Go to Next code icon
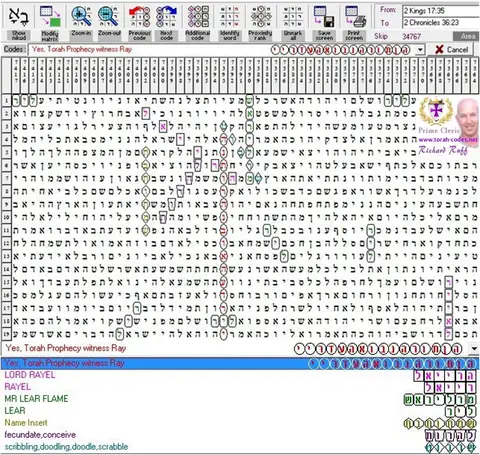This screenshot has height=455, width=480. 167,17
